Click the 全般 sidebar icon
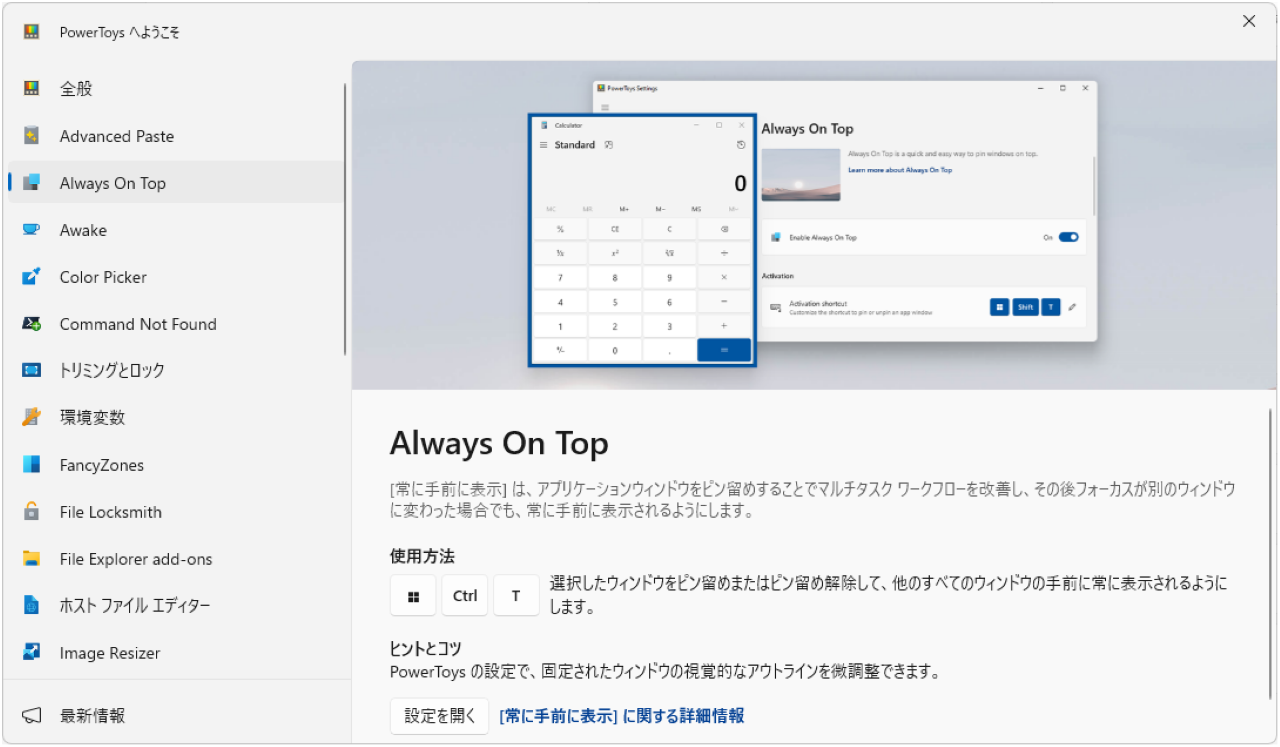1280x747 pixels. (32, 88)
